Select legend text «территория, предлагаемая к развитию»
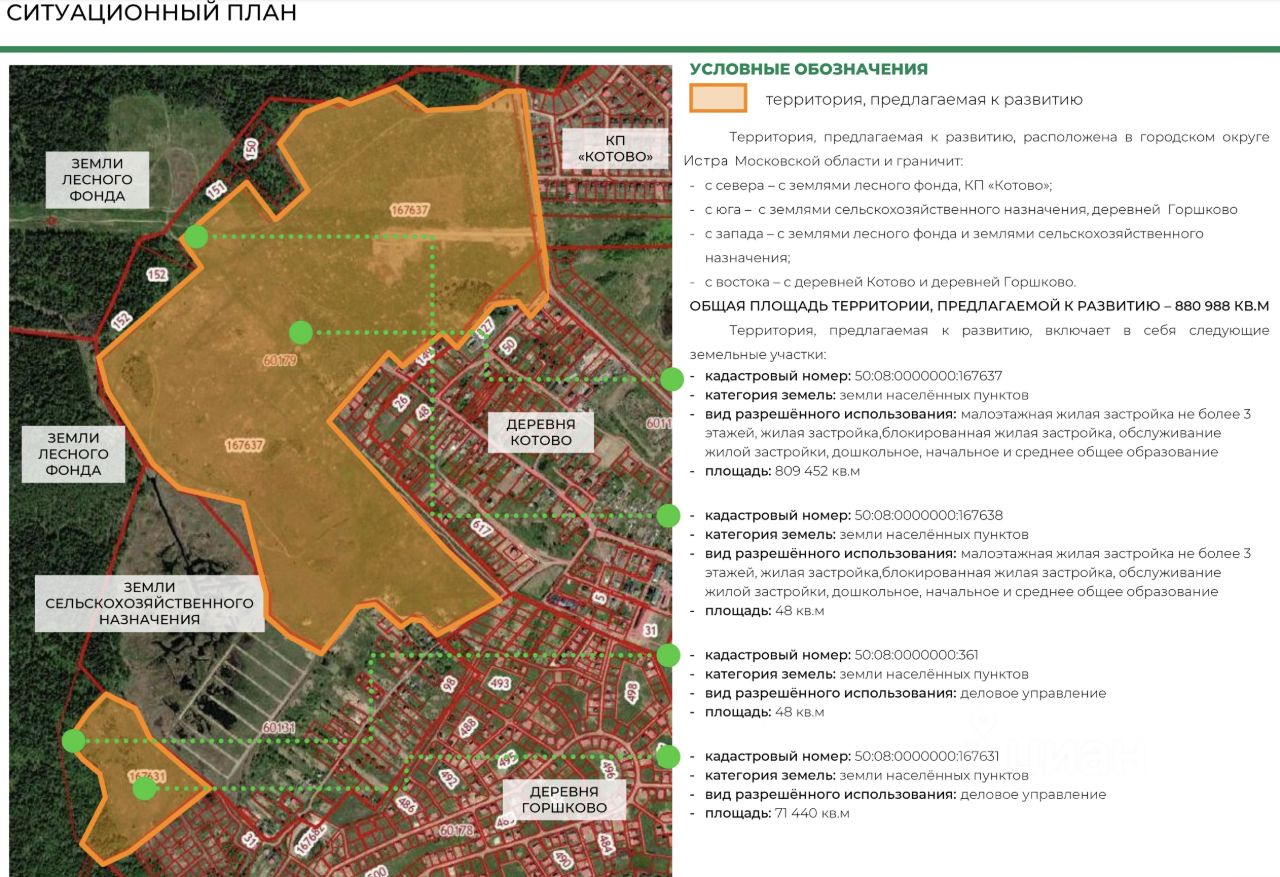The height and width of the screenshot is (877, 1280). (x=924, y=100)
